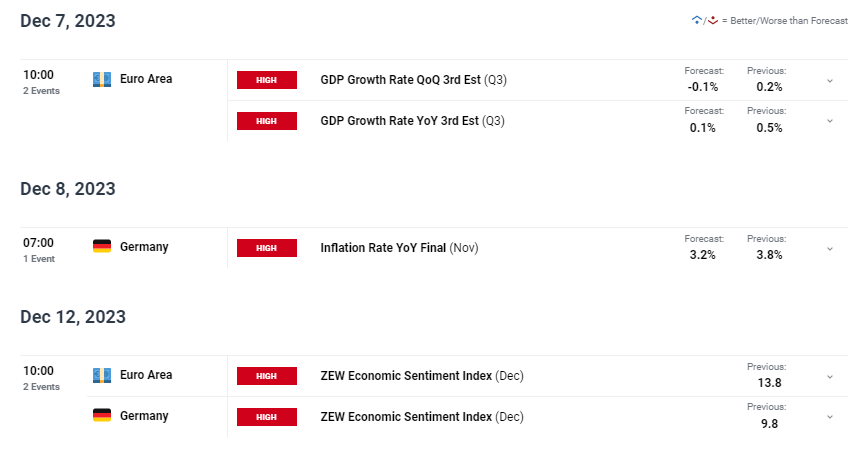866x450 pixels.
Task: Open Inflation Rate YoY Final event
Action: point(399,248)
